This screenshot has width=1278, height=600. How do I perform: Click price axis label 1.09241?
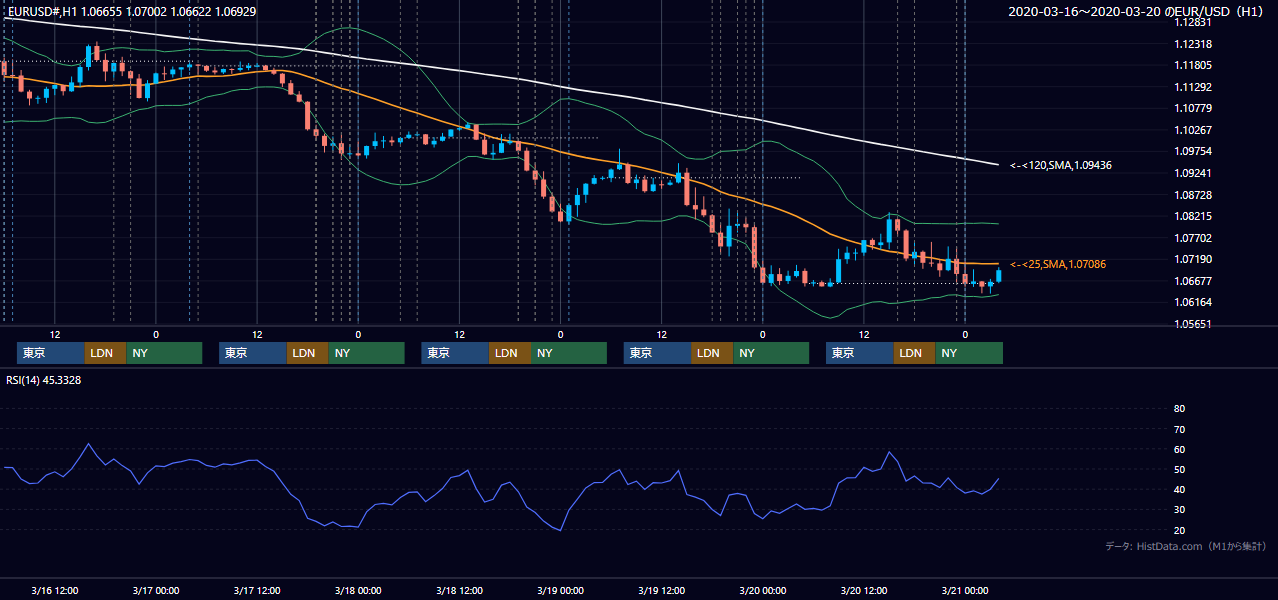[1193, 173]
